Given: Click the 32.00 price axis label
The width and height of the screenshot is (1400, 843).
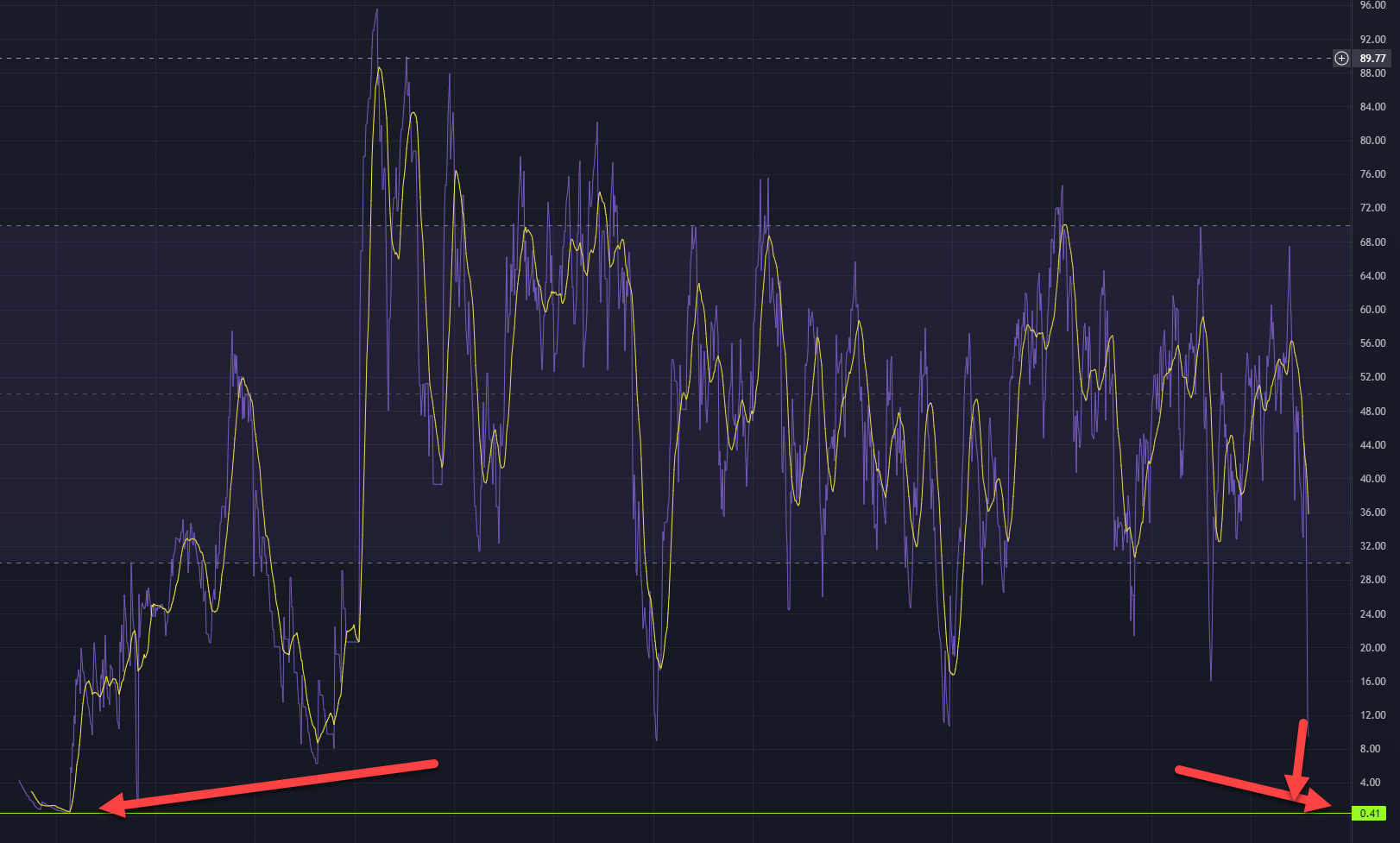Looking at the screenshot, I should click(1372, 546).
